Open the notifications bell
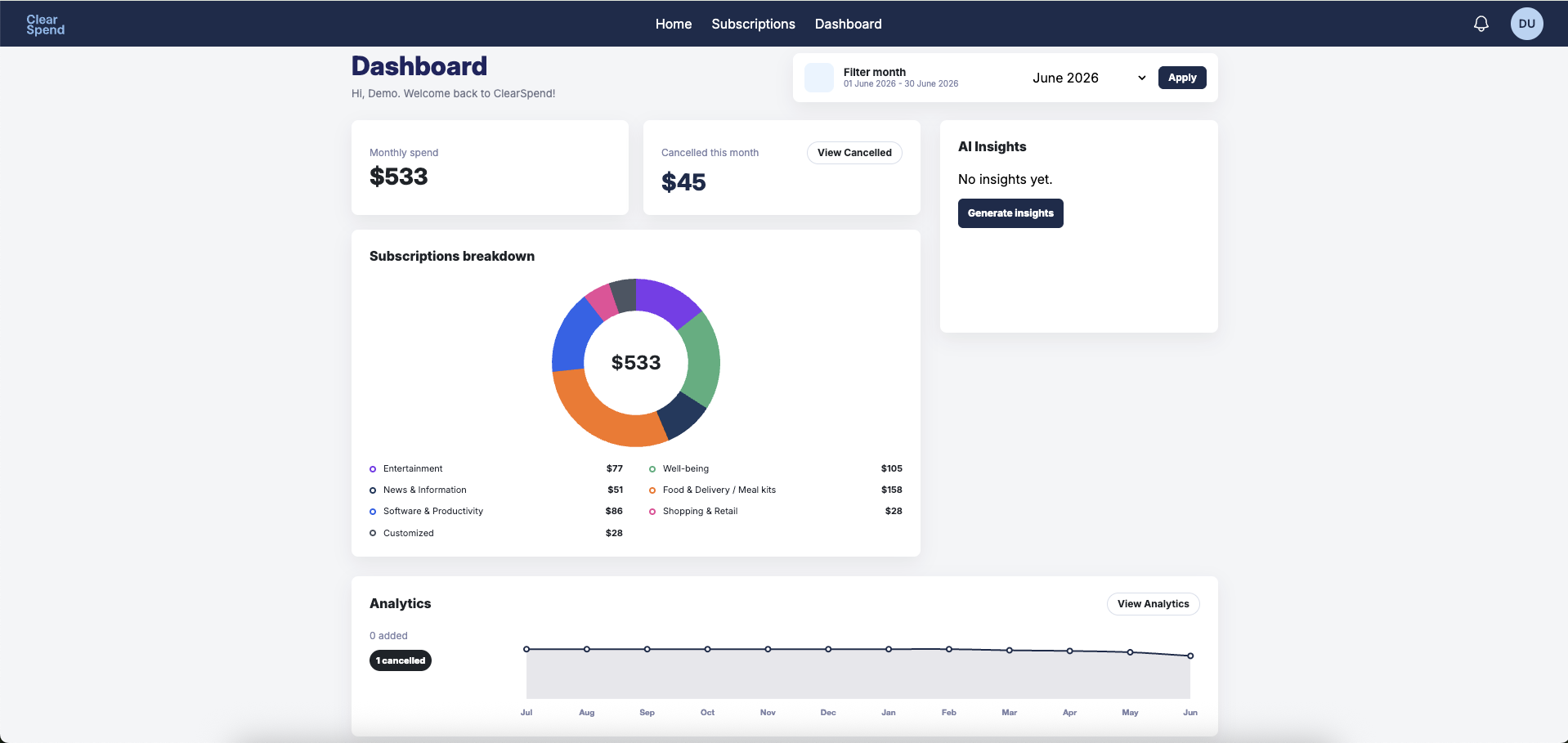Viewport: 1568px width, 743px height. tap(1481, 24)
